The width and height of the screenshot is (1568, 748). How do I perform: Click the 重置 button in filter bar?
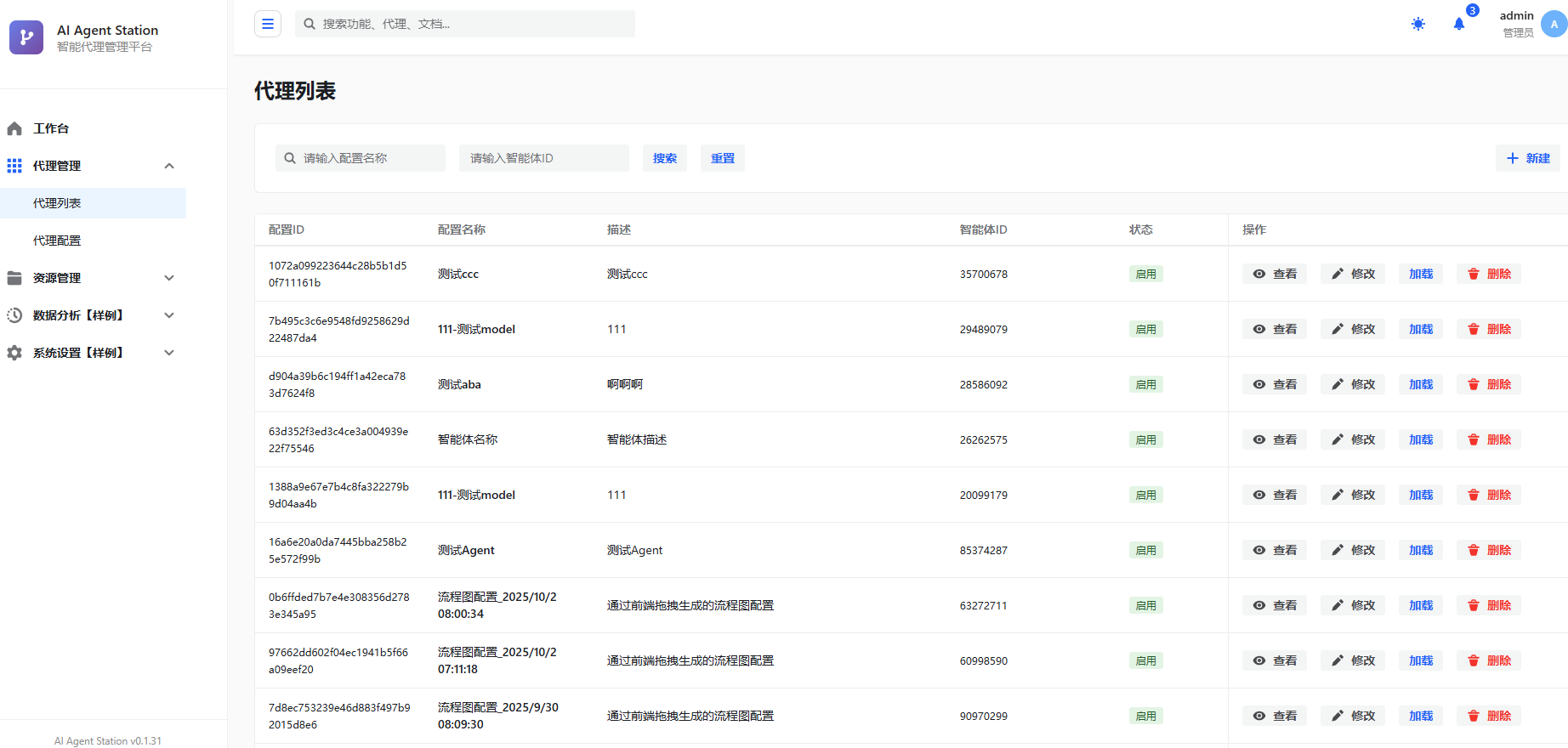[722, 158]
